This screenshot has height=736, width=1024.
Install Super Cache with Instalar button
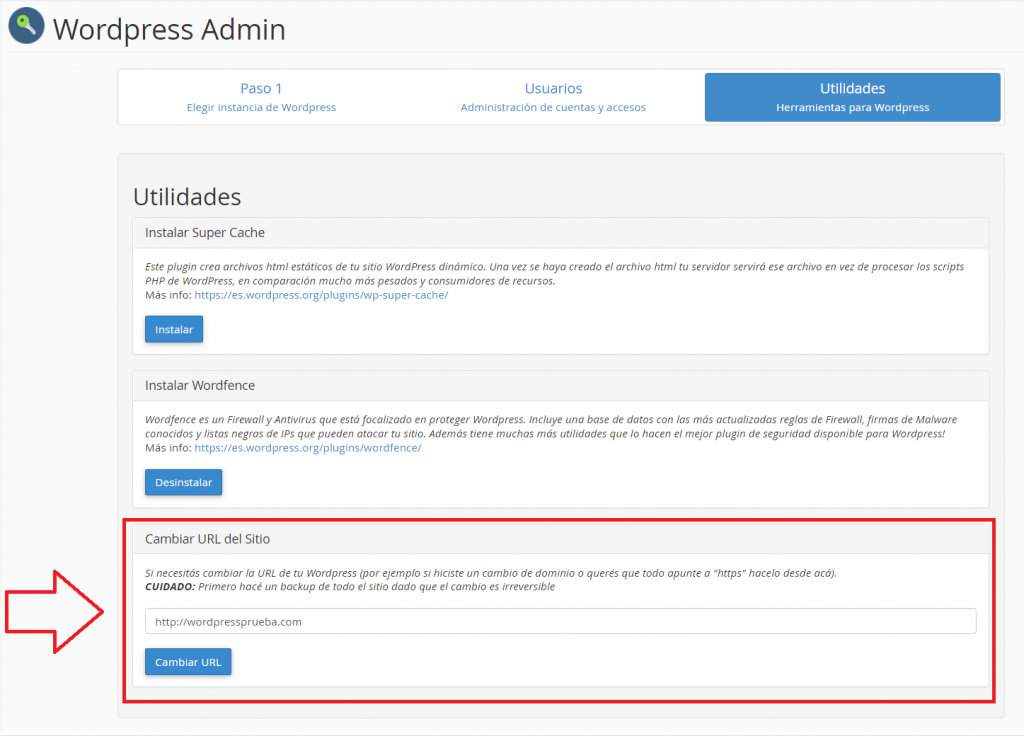coord(174,329)
